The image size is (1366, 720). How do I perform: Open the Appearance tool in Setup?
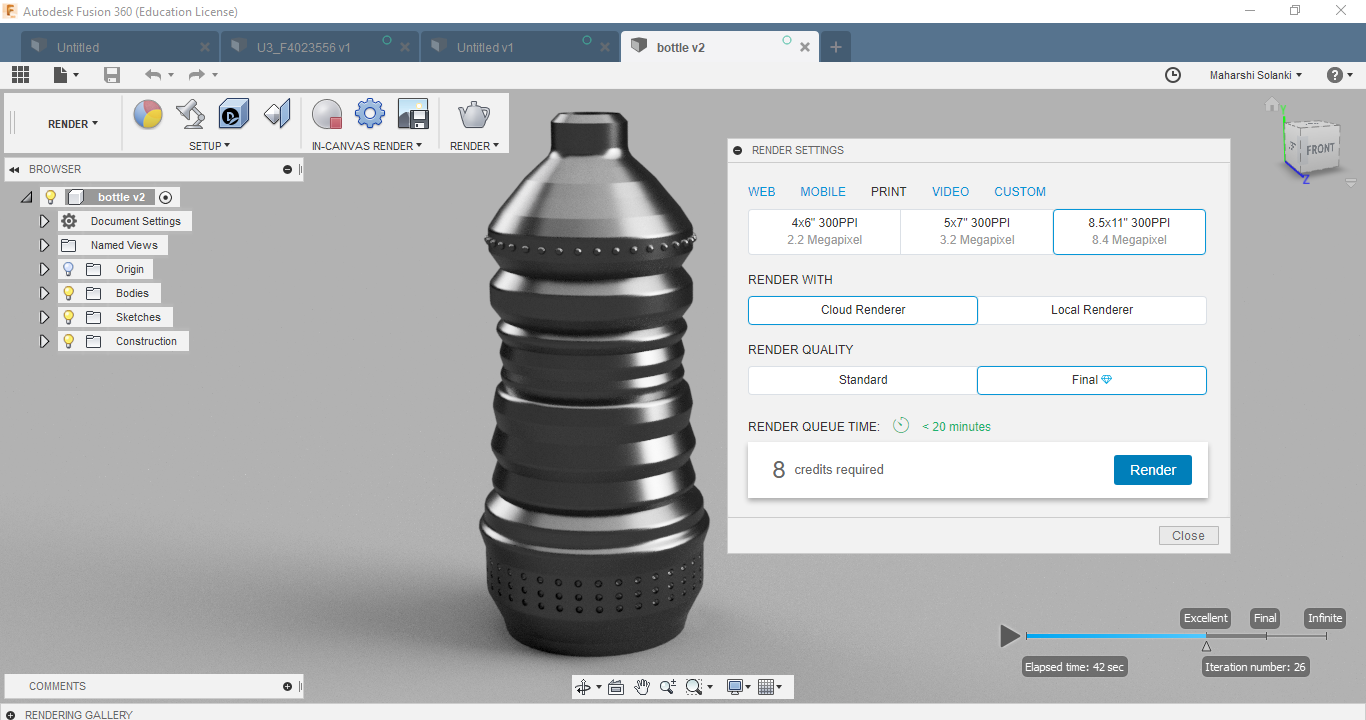[148, 115]
